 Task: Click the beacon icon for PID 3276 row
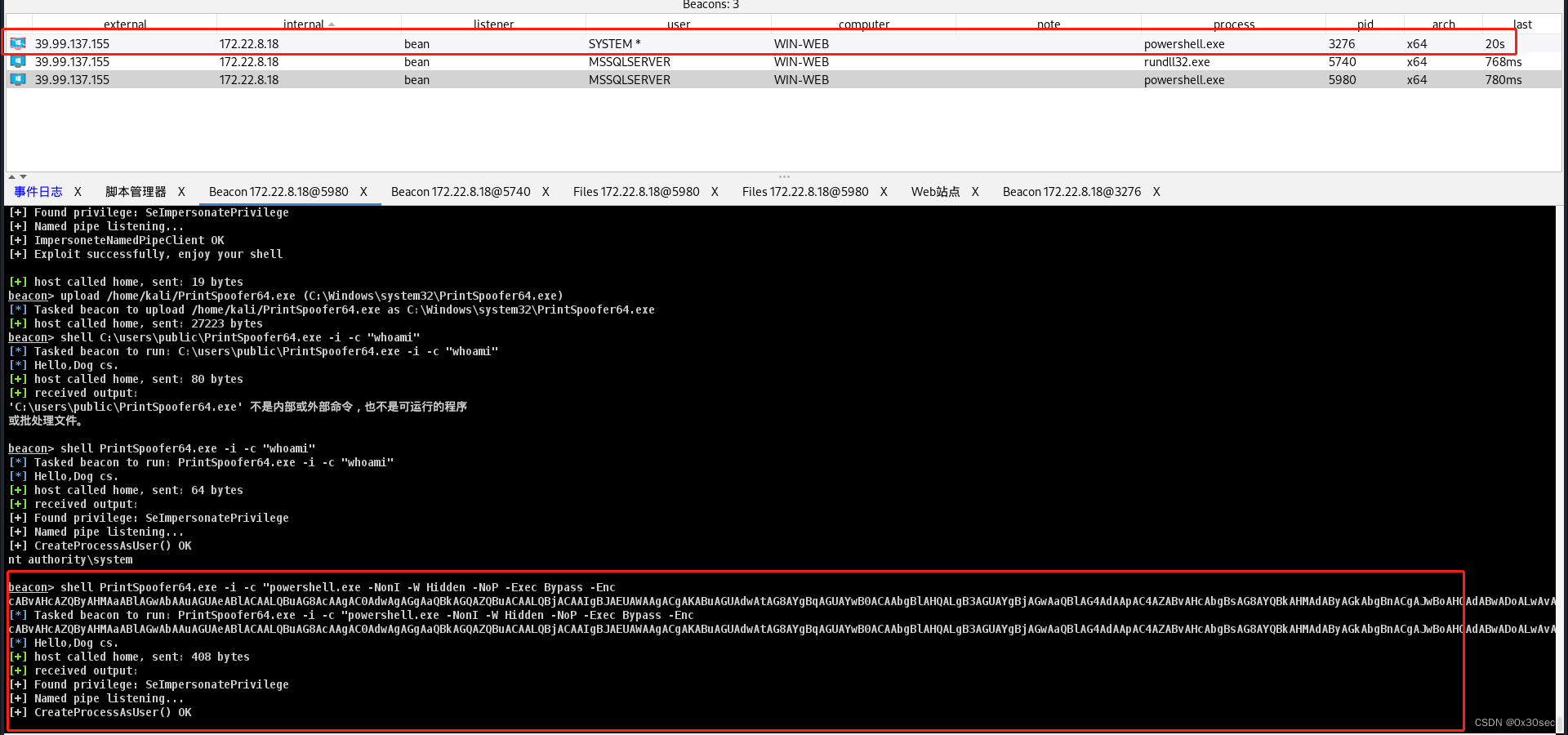coord(18,43)
